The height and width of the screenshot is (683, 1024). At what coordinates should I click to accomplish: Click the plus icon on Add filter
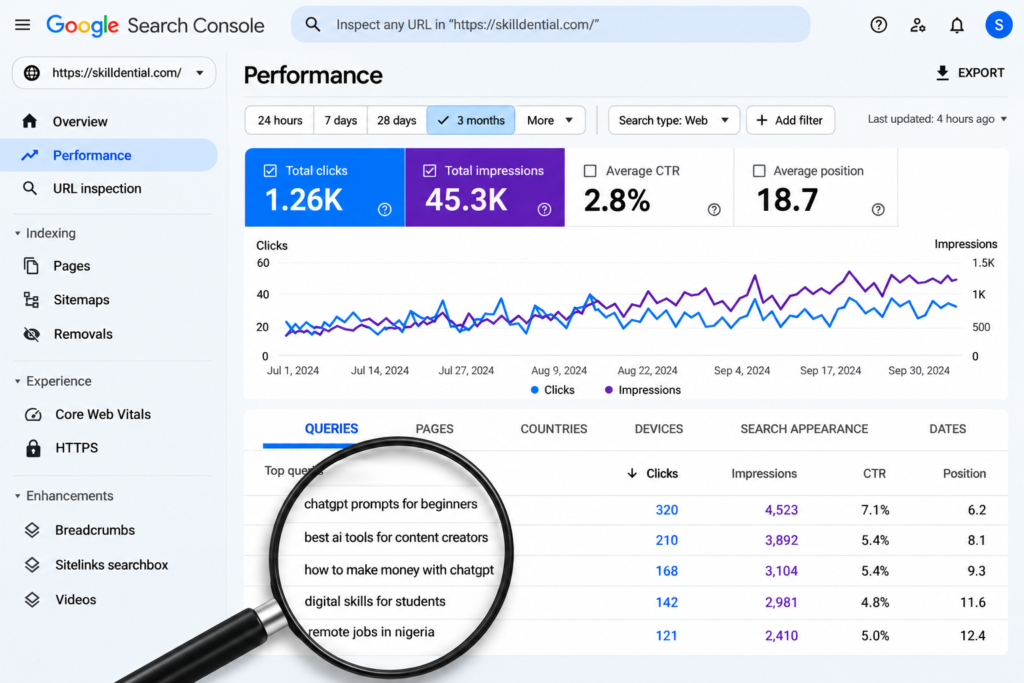pyautogui.click(x=761, y=120)
